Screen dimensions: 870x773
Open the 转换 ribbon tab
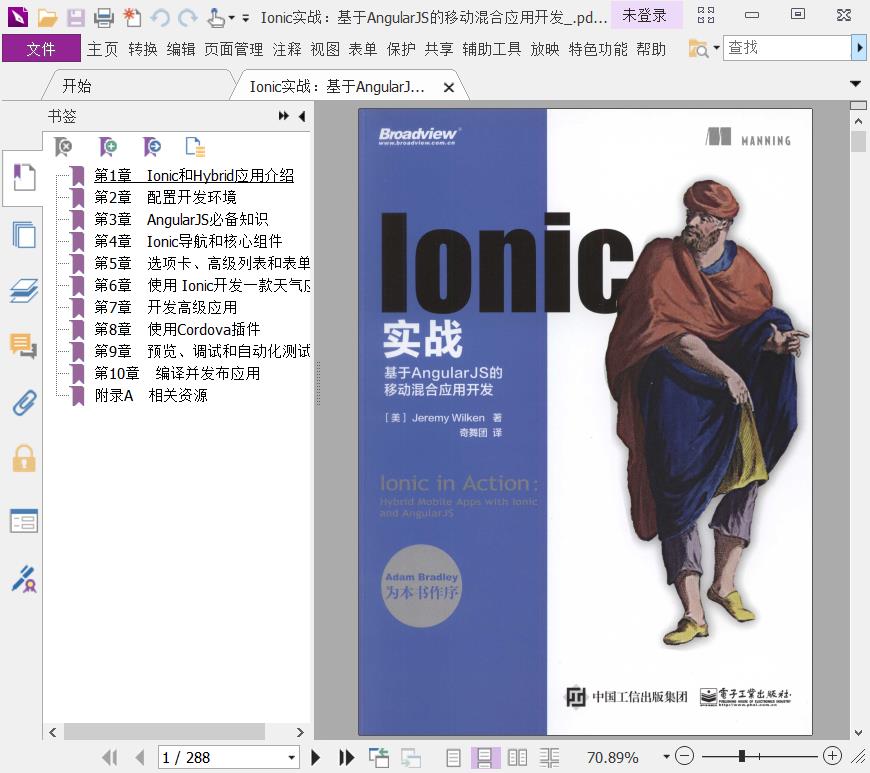[x=143, y=49]
